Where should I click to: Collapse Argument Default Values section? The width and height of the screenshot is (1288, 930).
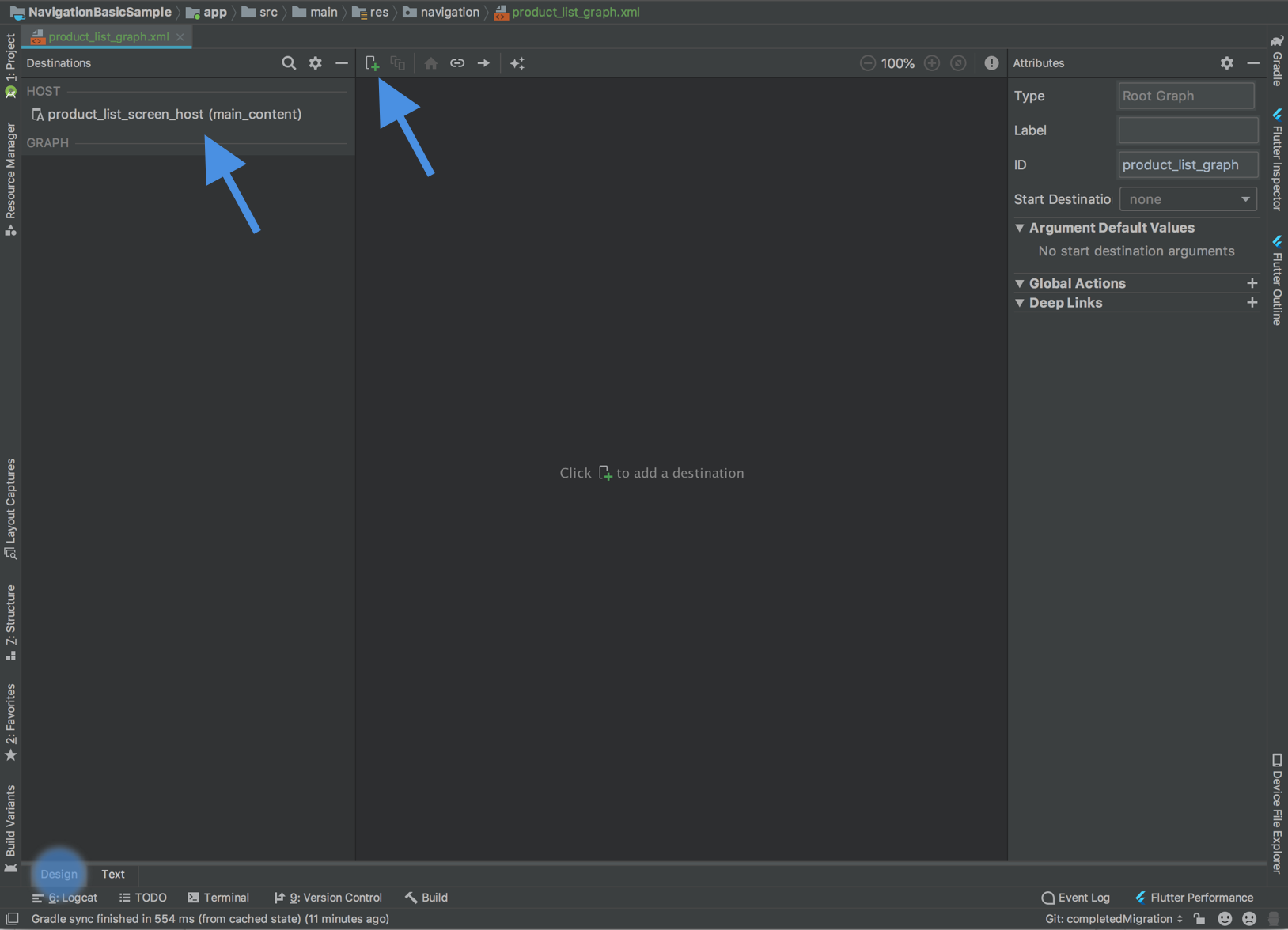(1020, 228)
